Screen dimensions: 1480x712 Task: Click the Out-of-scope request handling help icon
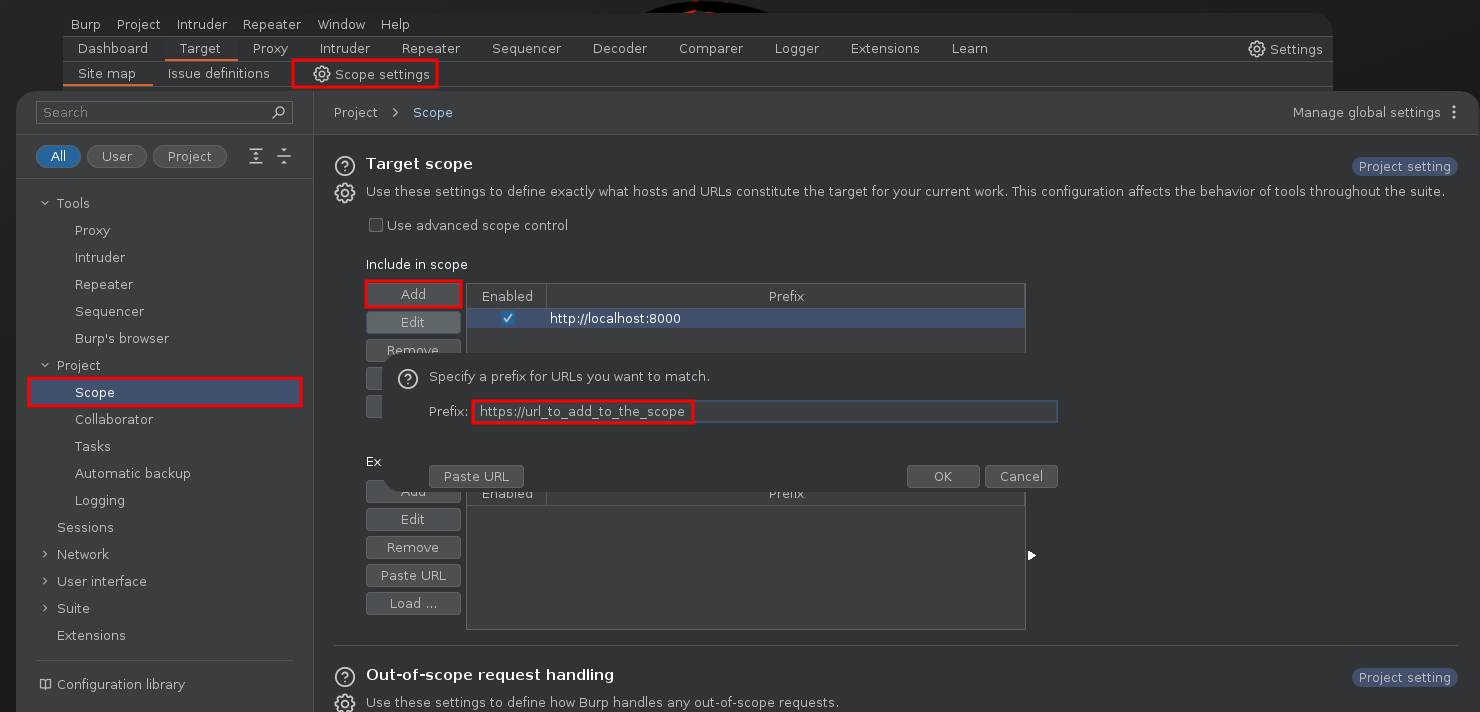(344, 676)
